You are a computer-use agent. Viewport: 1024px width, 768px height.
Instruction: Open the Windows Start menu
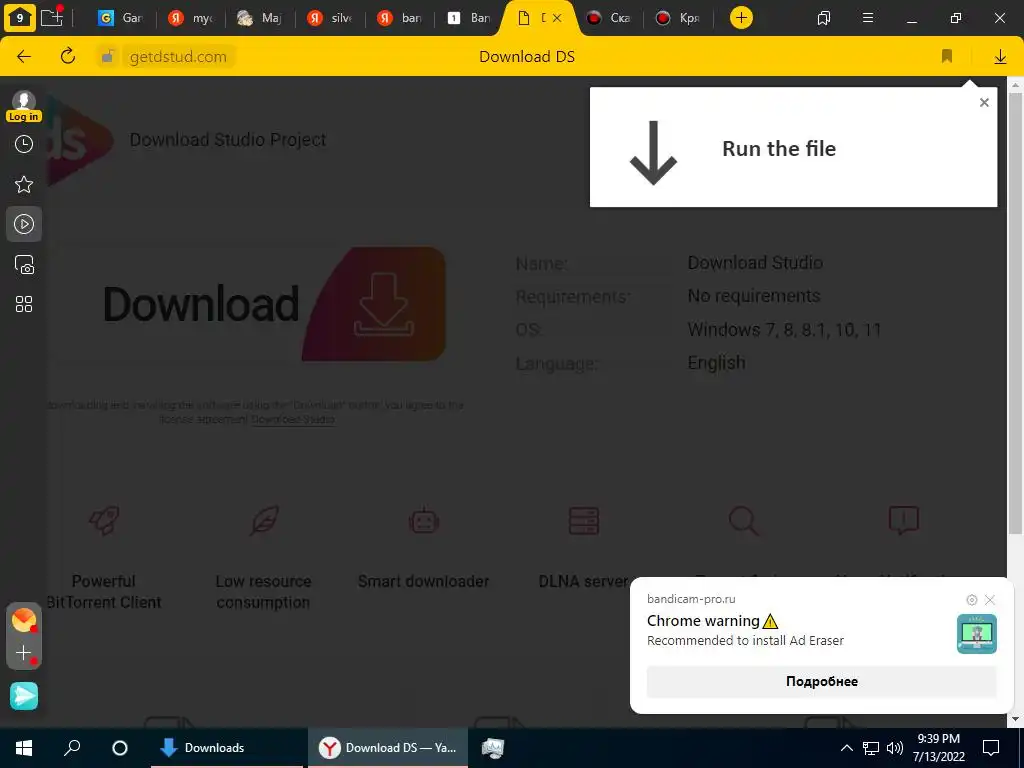(24, 748)
